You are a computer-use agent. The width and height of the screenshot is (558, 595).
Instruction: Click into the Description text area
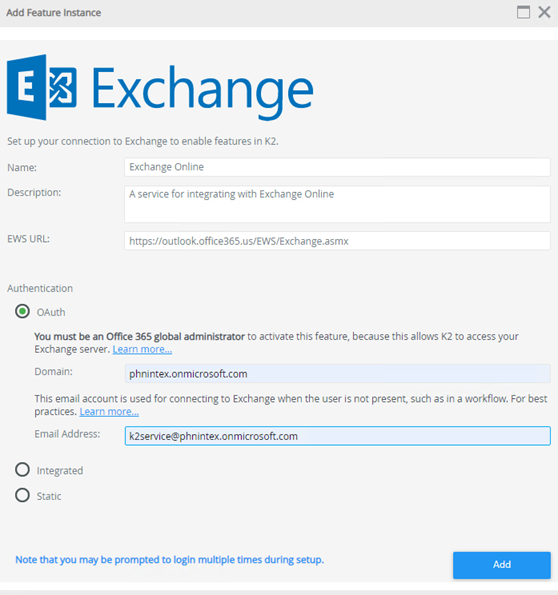click(x=337, y=204)
